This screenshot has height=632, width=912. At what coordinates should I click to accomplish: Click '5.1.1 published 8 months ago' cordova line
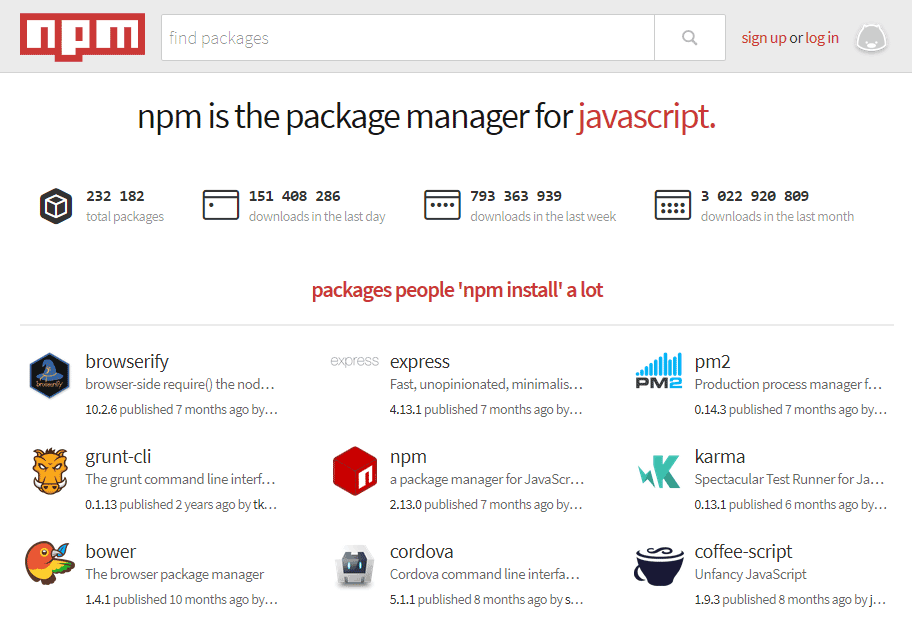(486, 599)
